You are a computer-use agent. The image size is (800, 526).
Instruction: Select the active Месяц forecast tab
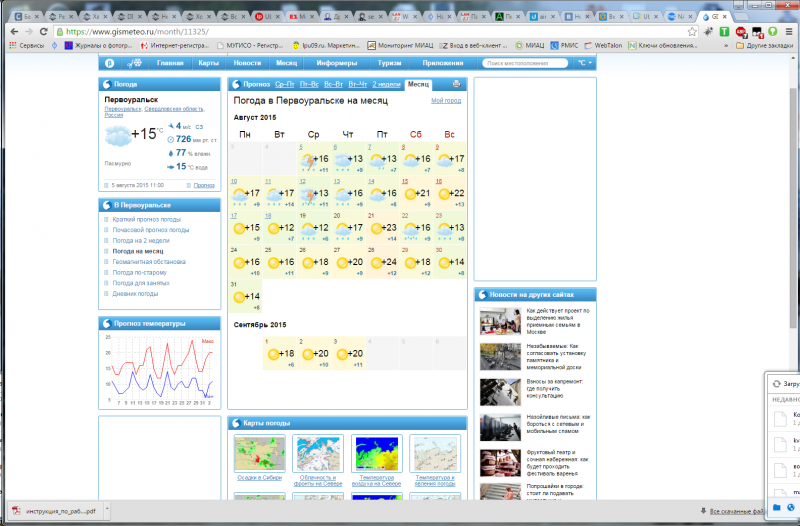point(418,84)
